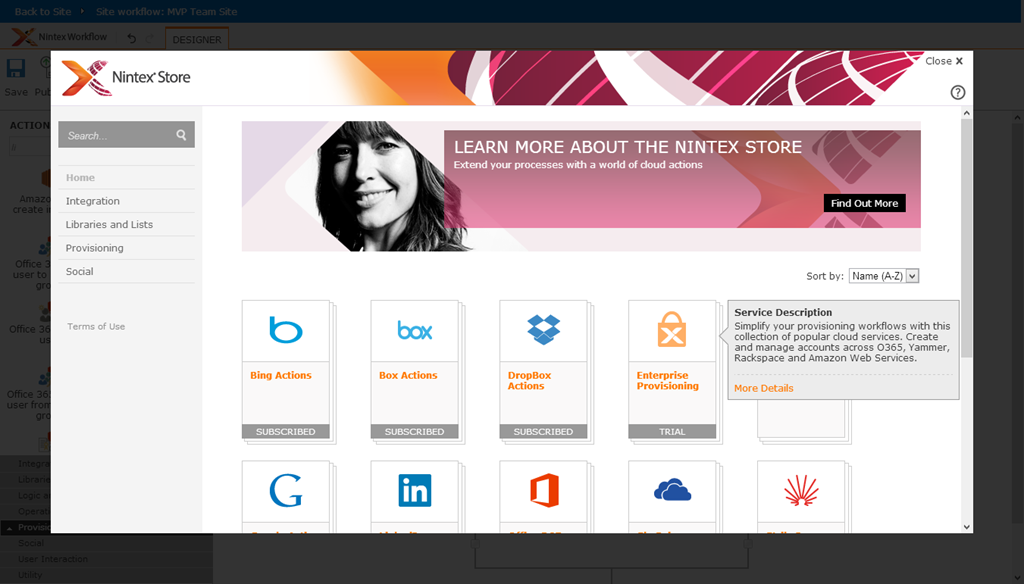Viewport: 1024px width, 584px height.
Task: Select the Enterprise Provisioning bag icon
Action: 672,330
